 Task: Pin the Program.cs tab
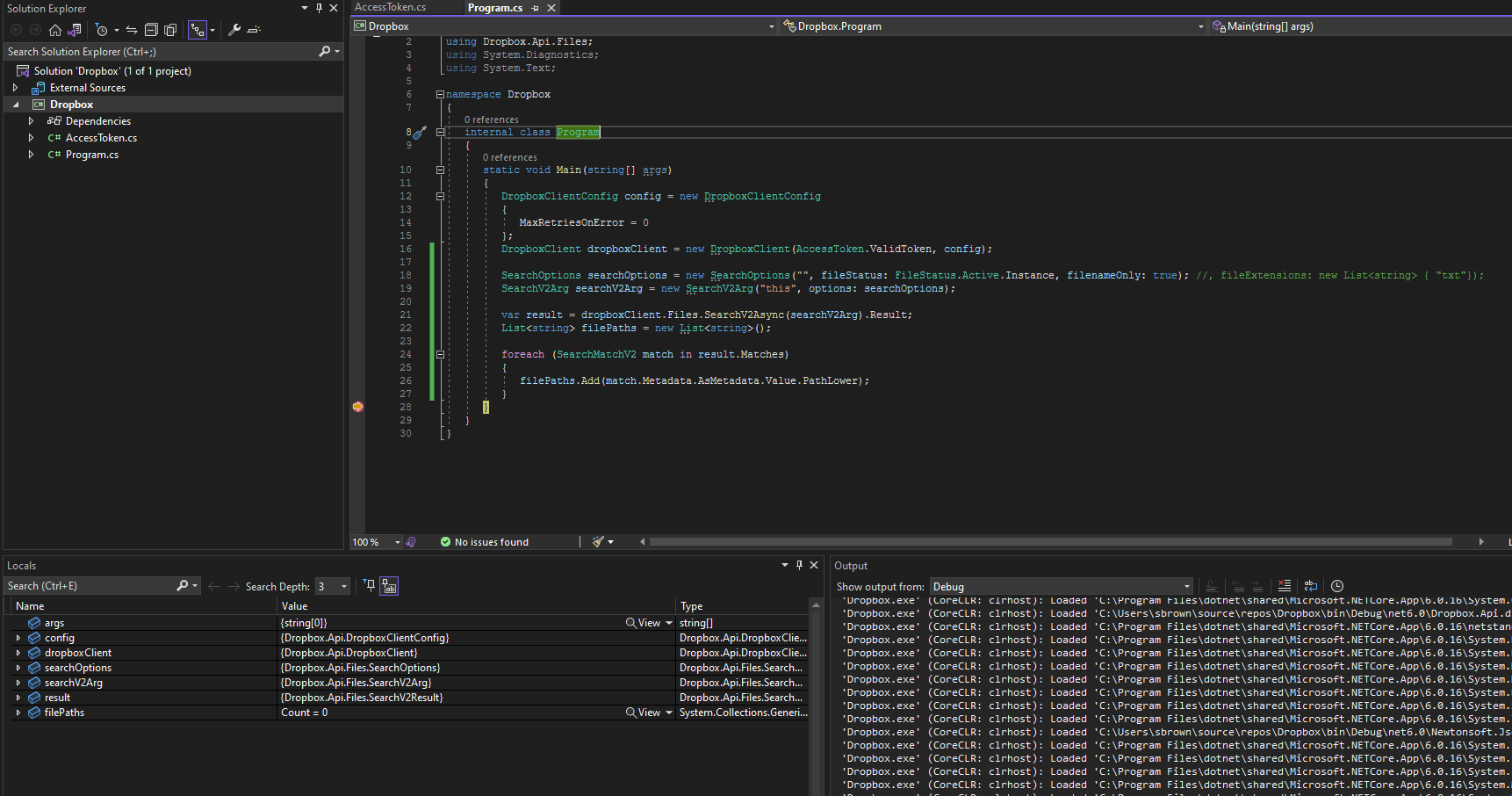click(x=535, y=8)
